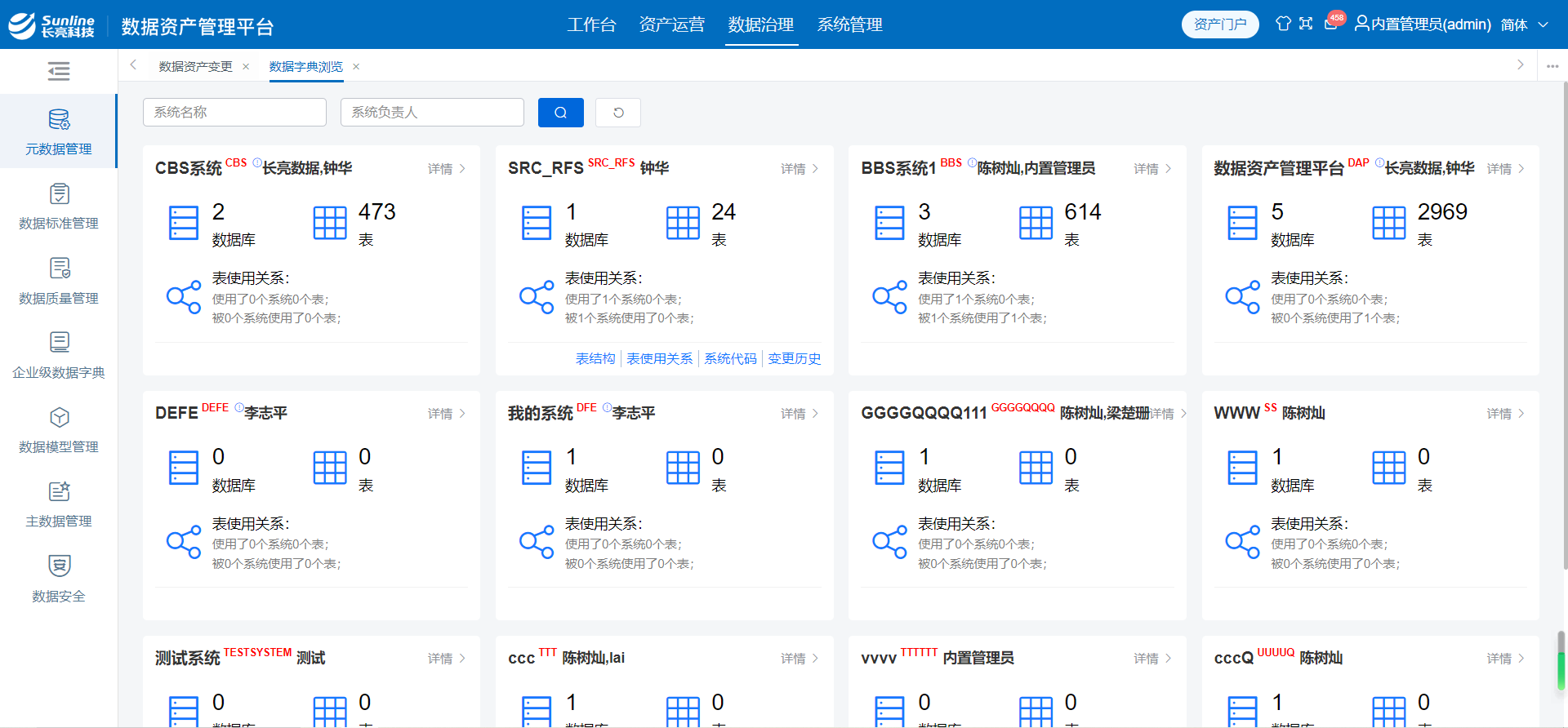
Task: Open 表使用关系 link in SRC_RFS card
Action: 660,358
